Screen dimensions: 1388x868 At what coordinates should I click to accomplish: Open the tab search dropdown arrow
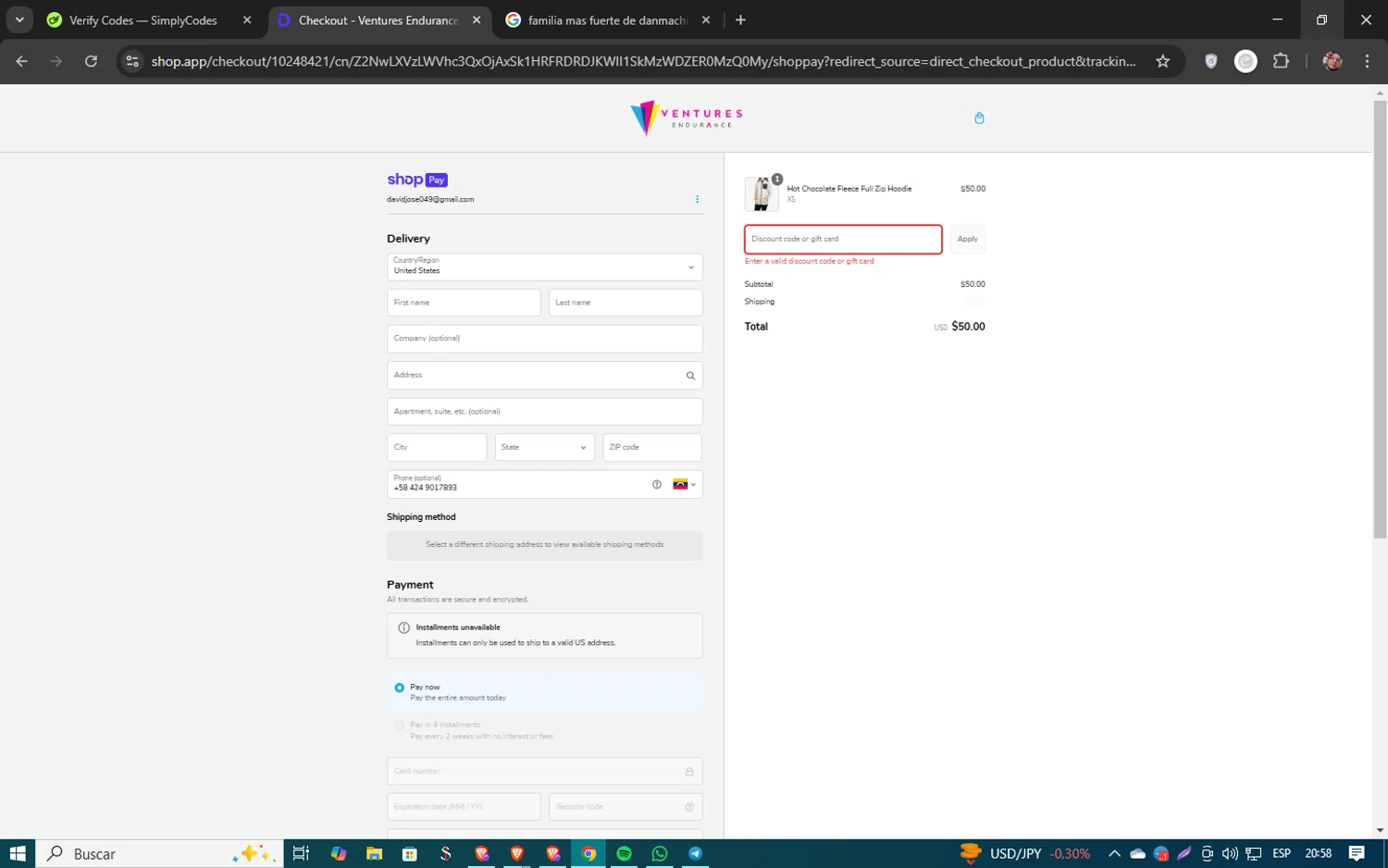19,19
